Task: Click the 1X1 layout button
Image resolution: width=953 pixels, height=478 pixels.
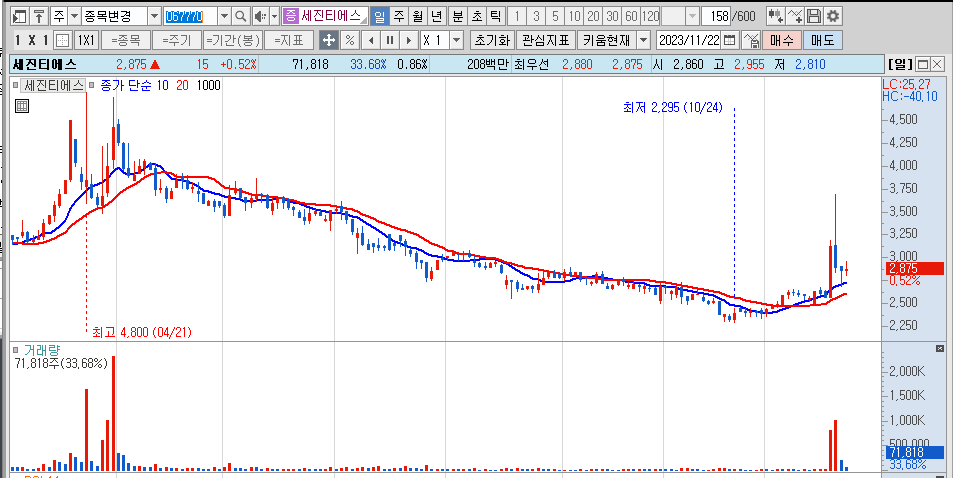Action: [86, 41]
